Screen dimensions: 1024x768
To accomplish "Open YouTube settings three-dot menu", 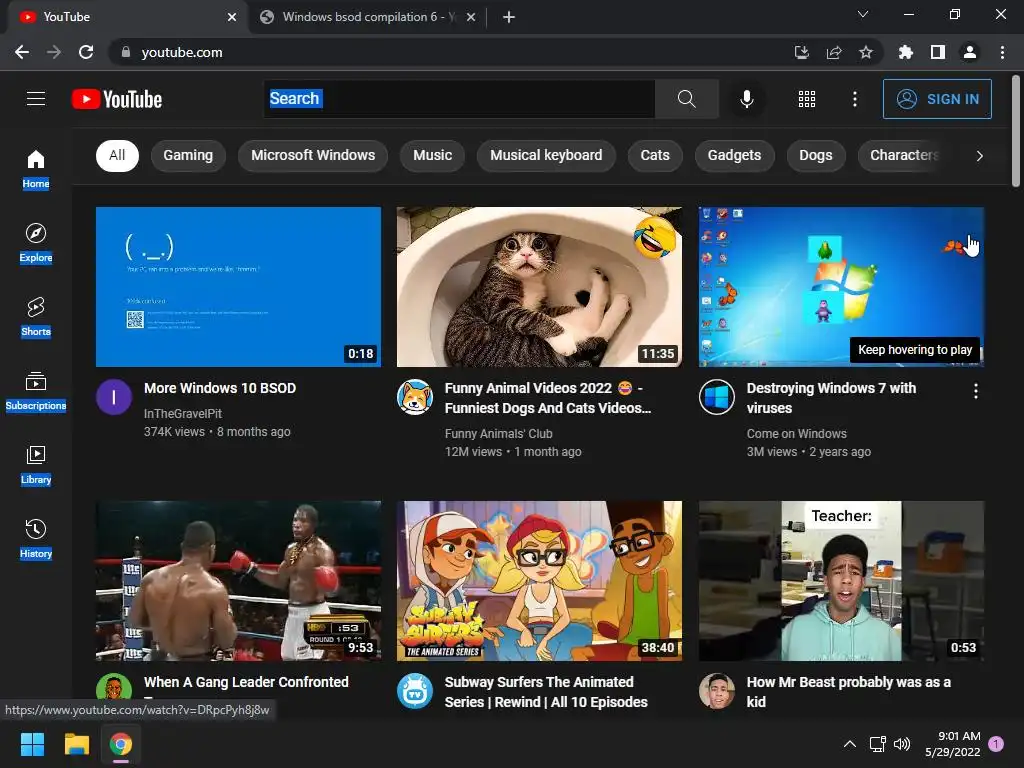I will [854, 99].
